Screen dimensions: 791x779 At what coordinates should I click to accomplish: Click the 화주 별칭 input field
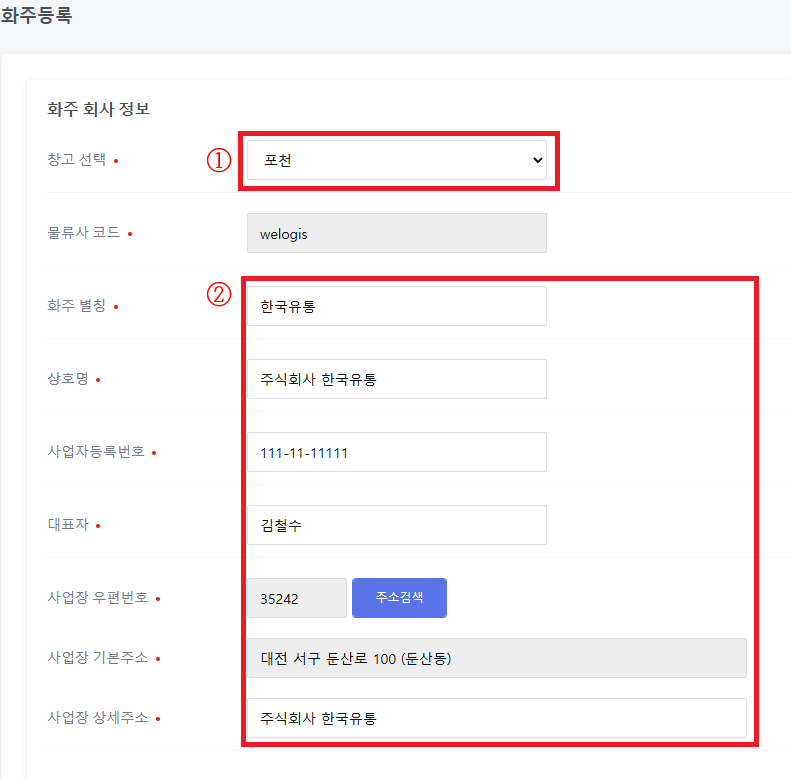[396, 306]
